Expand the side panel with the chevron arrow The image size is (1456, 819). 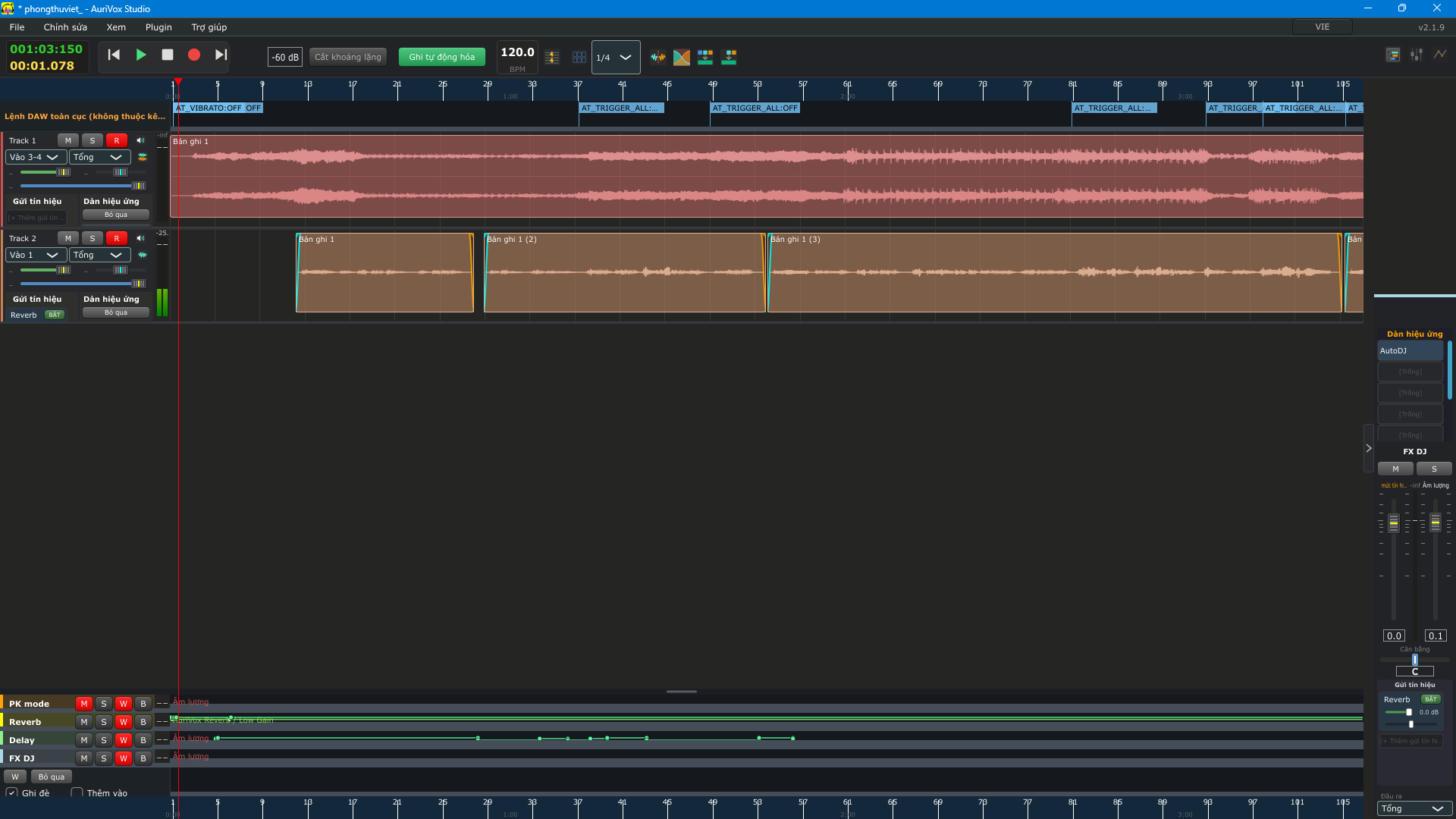click(1368, 448)
